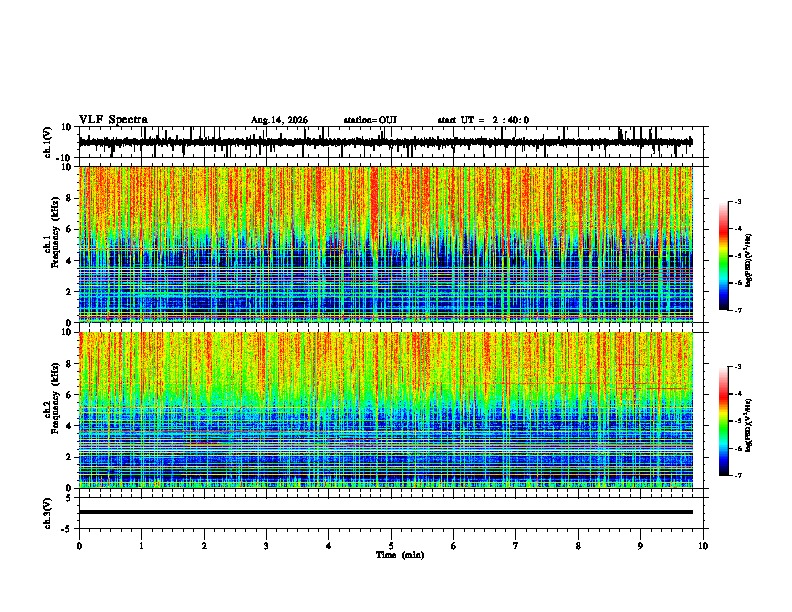Select the start UT time label
The width and height of the screenshot is (792, 612).
(x=483, y=120)
